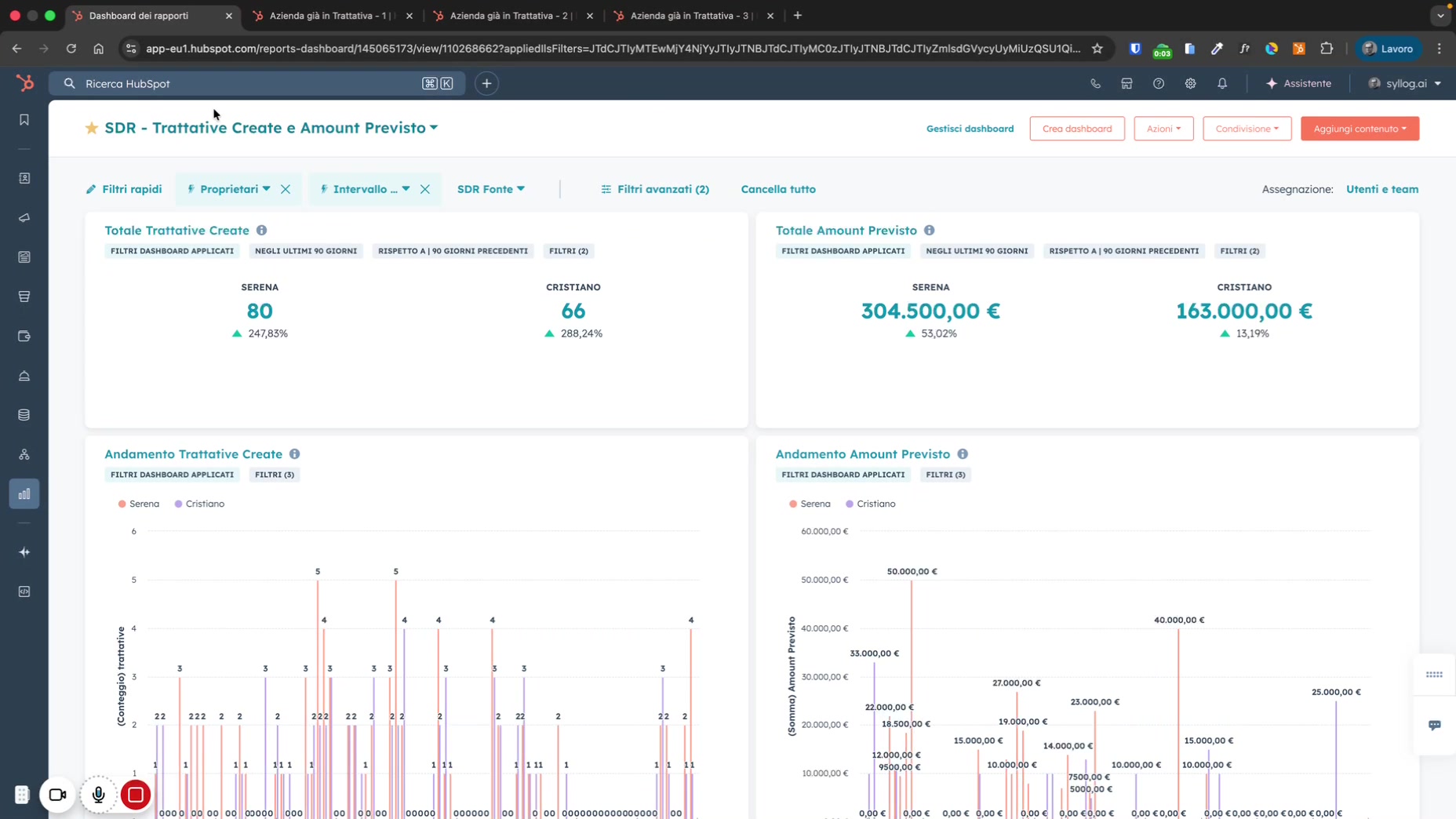Open the settings gear icon in the top bar

click(x=1190, y=83)
